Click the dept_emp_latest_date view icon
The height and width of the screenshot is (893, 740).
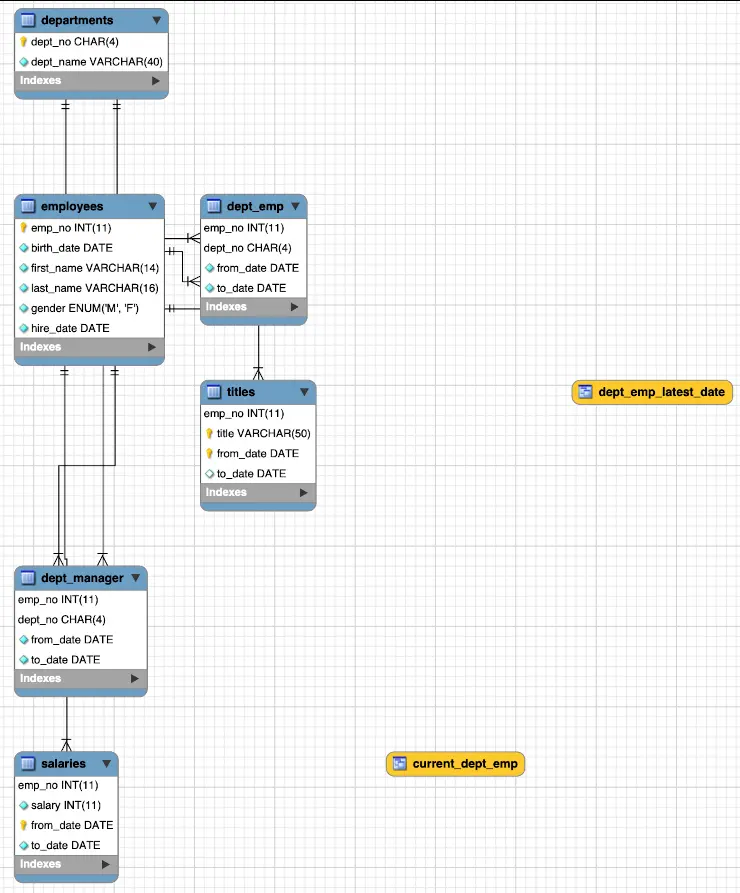[585, 392]
